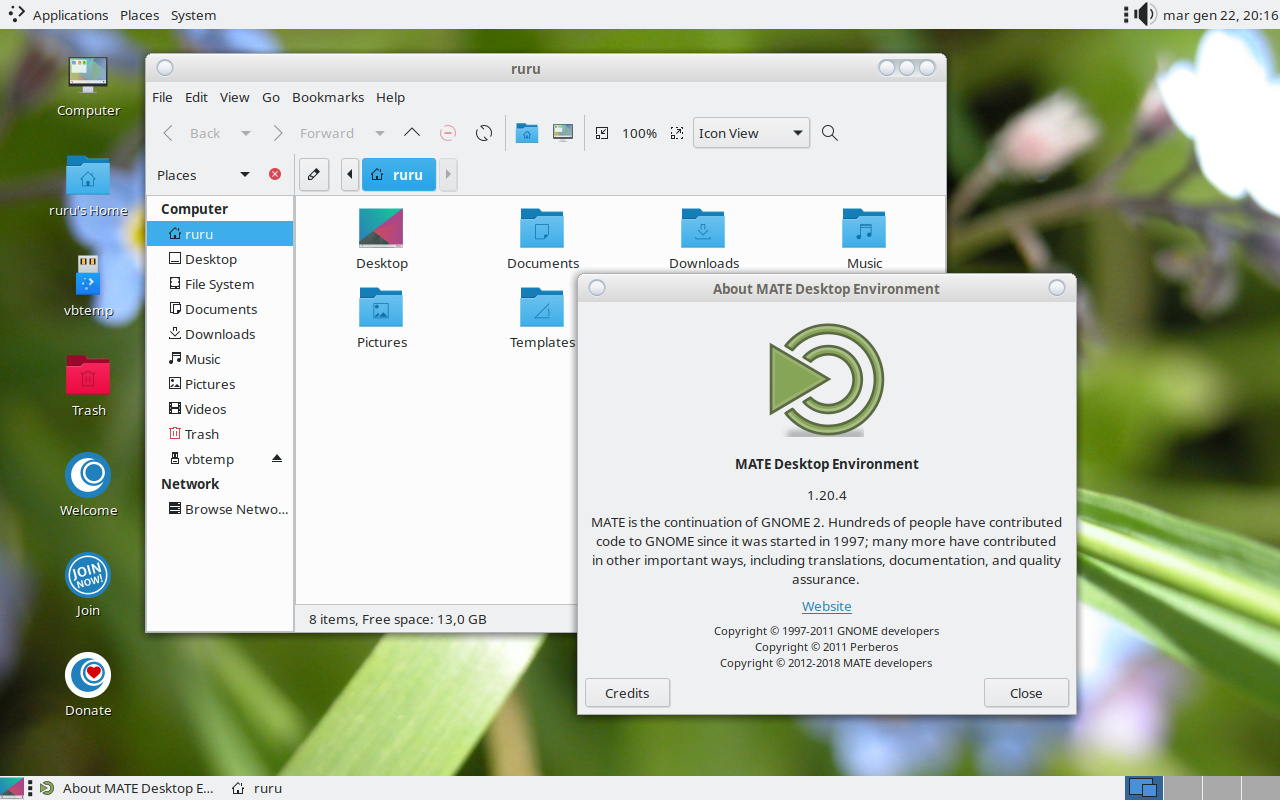Select the Pictures folder icon
The width and height of the screenshot is (1280, 800).
[x=381, y=307]
